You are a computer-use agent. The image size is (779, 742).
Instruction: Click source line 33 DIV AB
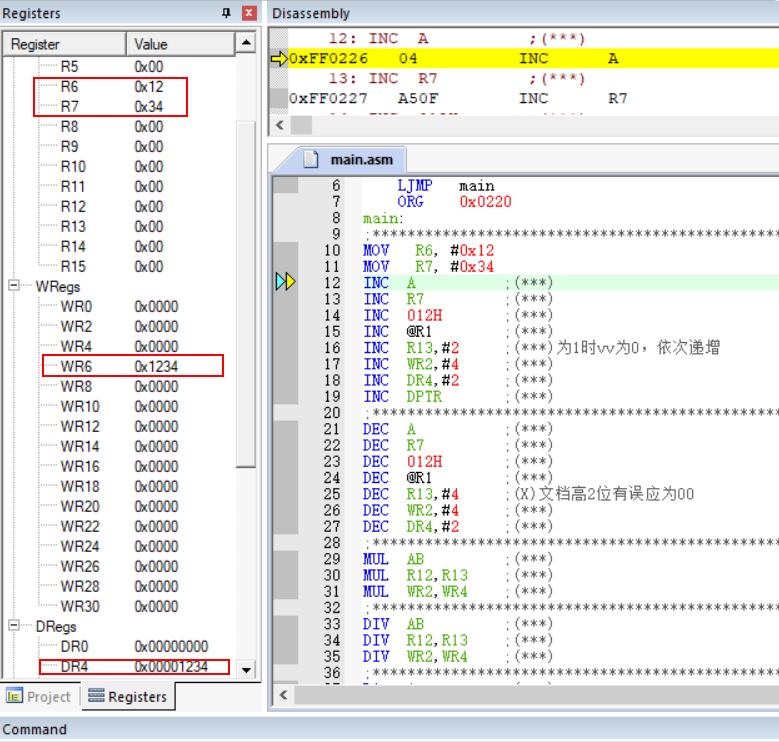[393, 624]
